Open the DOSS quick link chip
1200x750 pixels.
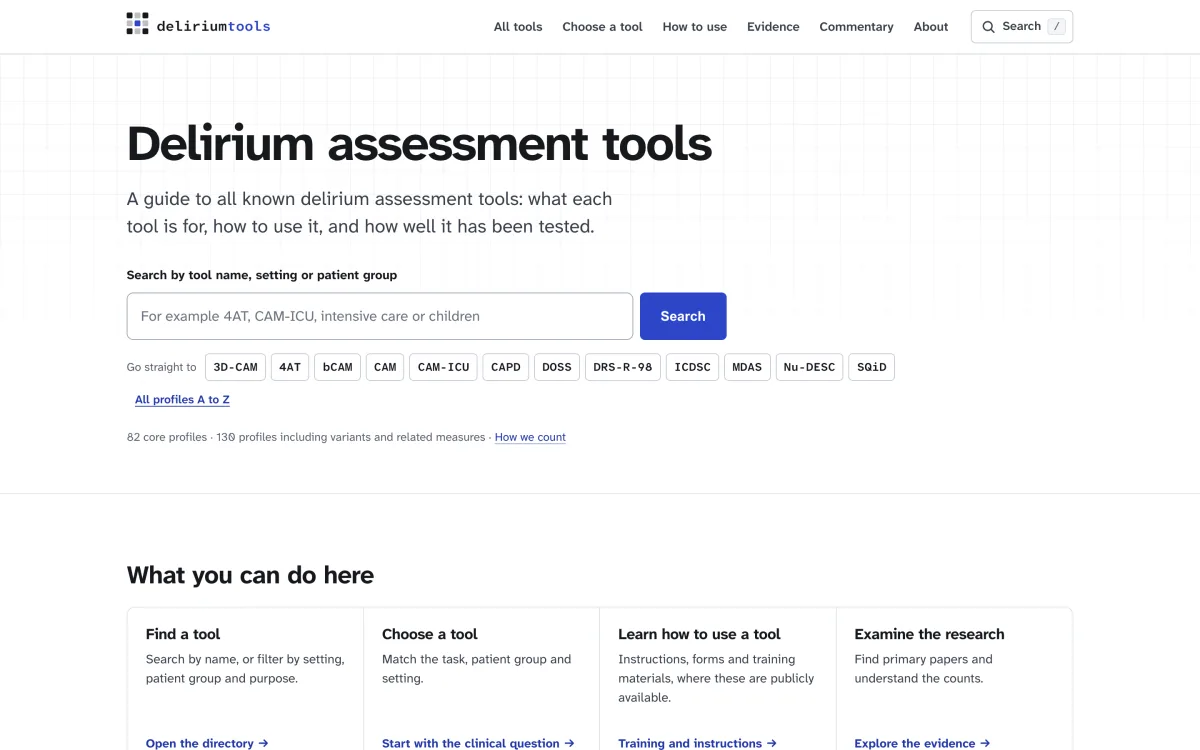(557, 367)
